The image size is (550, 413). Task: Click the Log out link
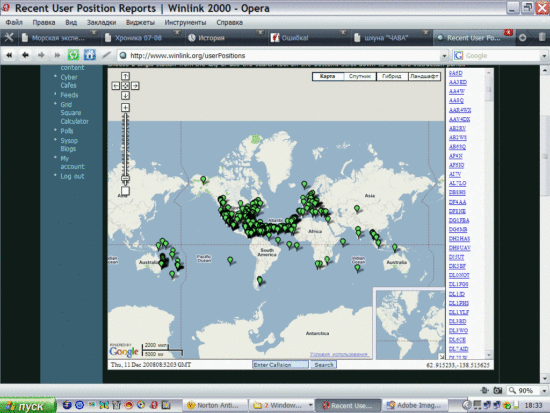[x=72, y=176]
